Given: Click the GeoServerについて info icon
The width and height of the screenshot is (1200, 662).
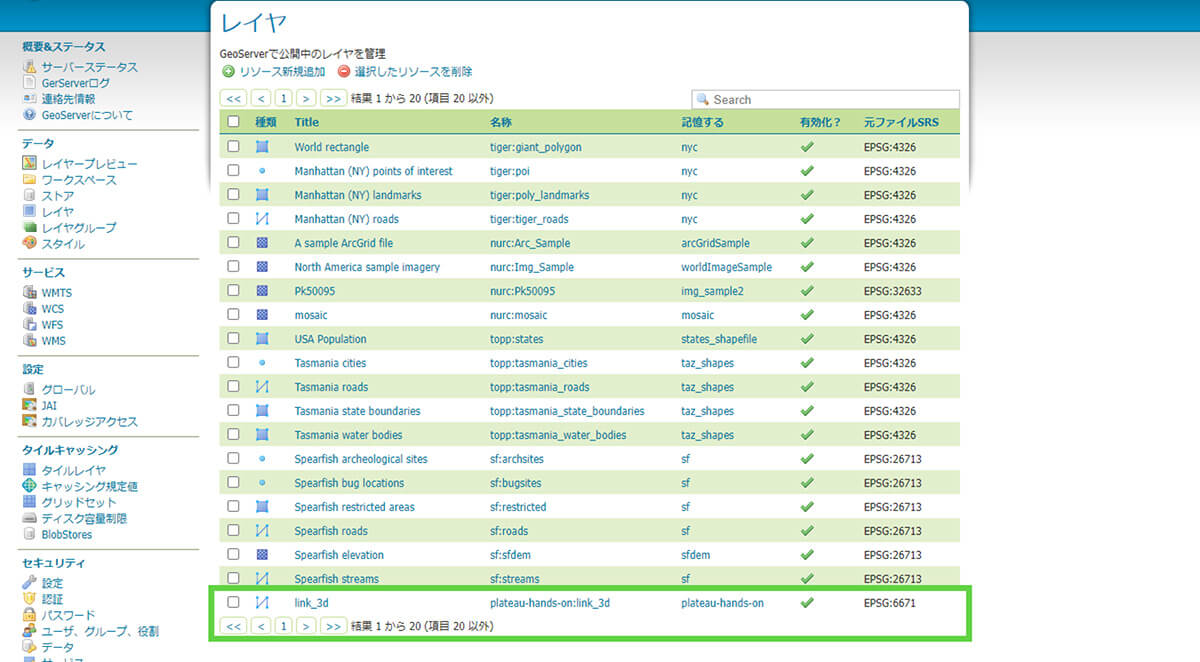Looking at the screenshot, I should click(30, 115).
